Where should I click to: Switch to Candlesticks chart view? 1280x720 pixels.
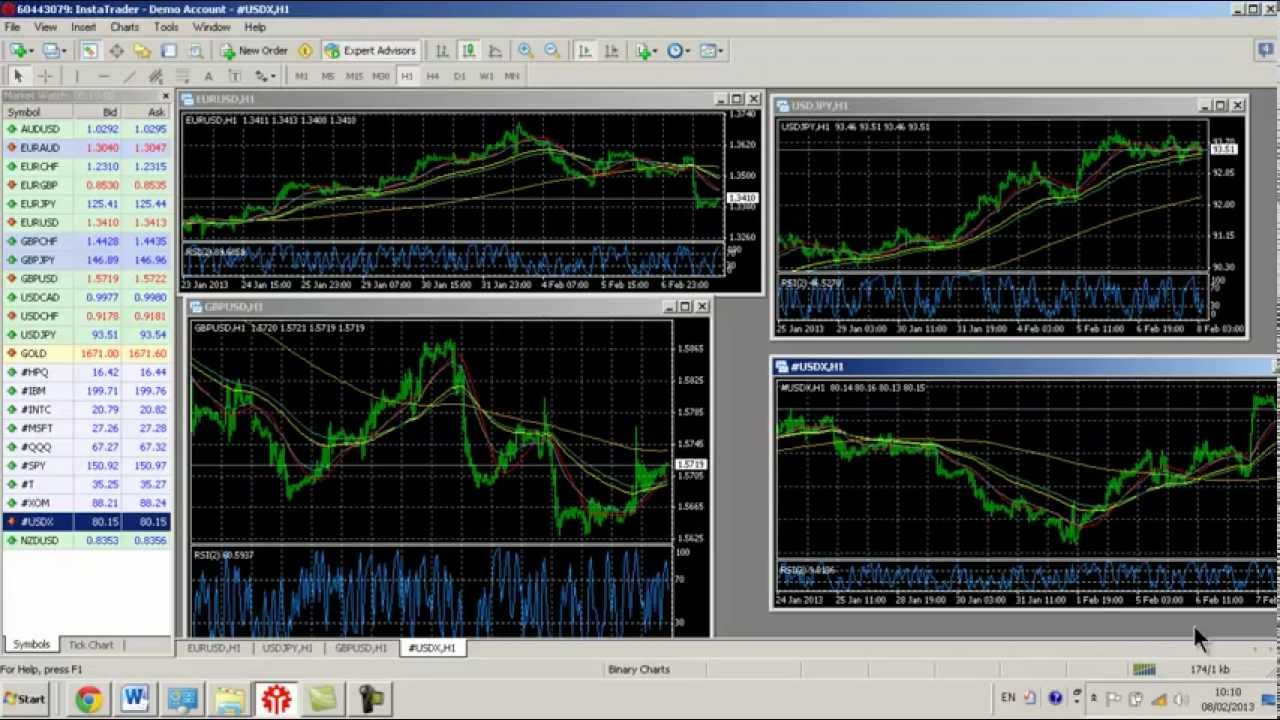coord(468,51)
